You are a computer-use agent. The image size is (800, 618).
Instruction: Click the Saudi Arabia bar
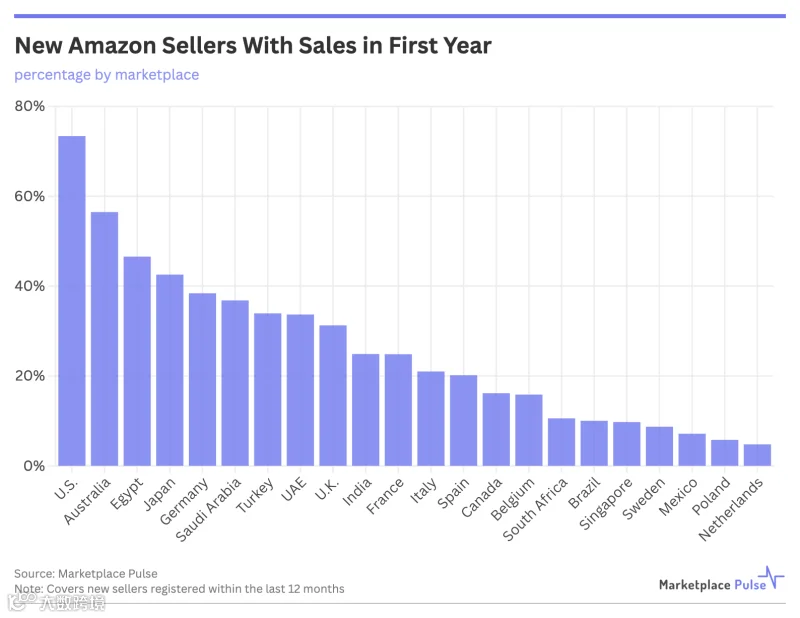pos(235,383)
